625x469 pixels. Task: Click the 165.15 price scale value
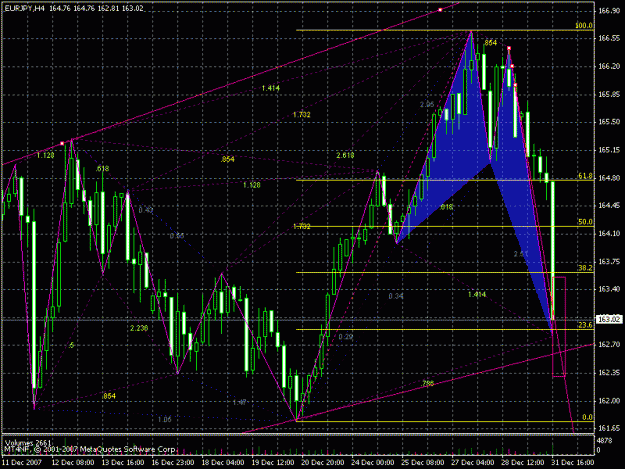tap(609, 150)
